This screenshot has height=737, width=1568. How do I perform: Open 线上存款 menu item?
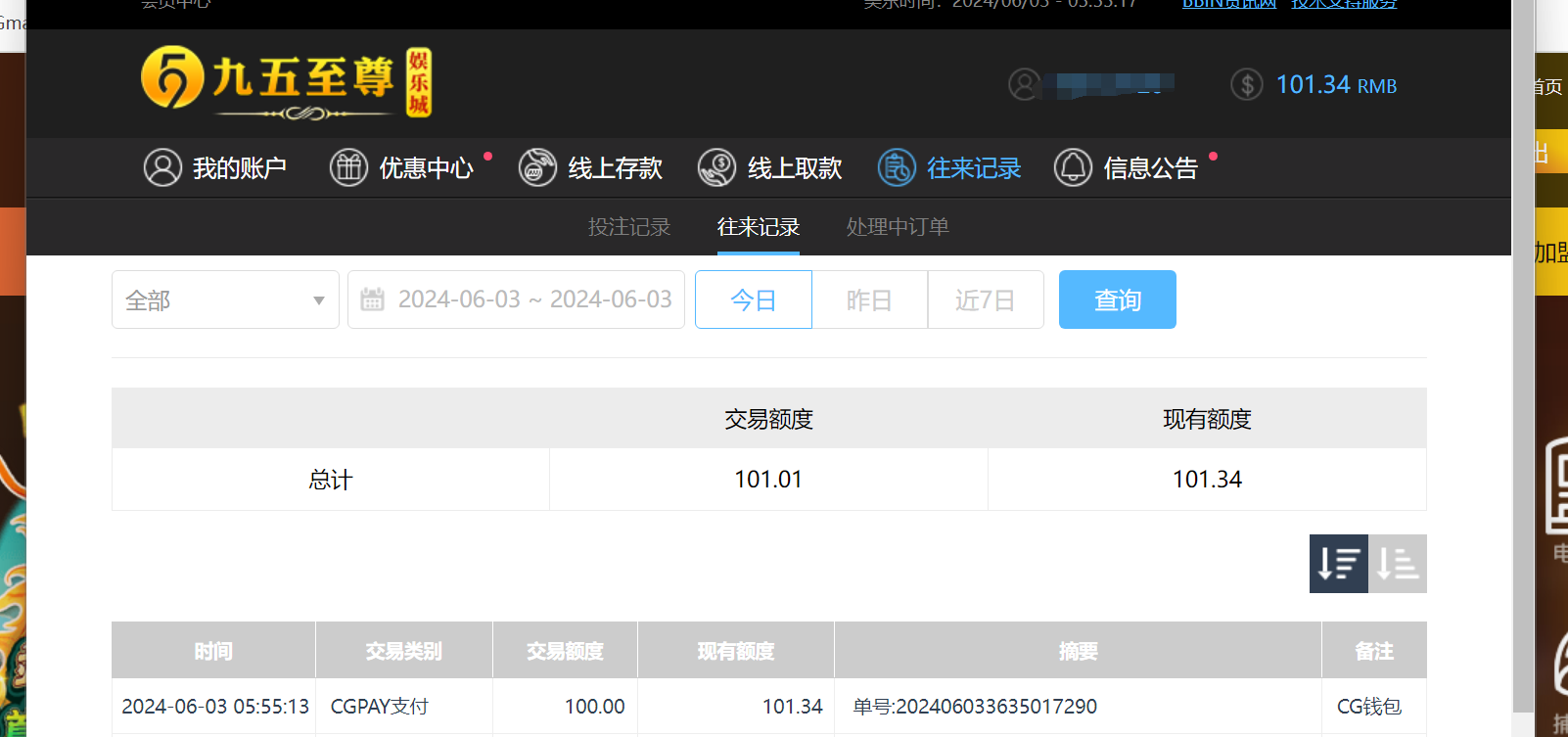point(591,167)
